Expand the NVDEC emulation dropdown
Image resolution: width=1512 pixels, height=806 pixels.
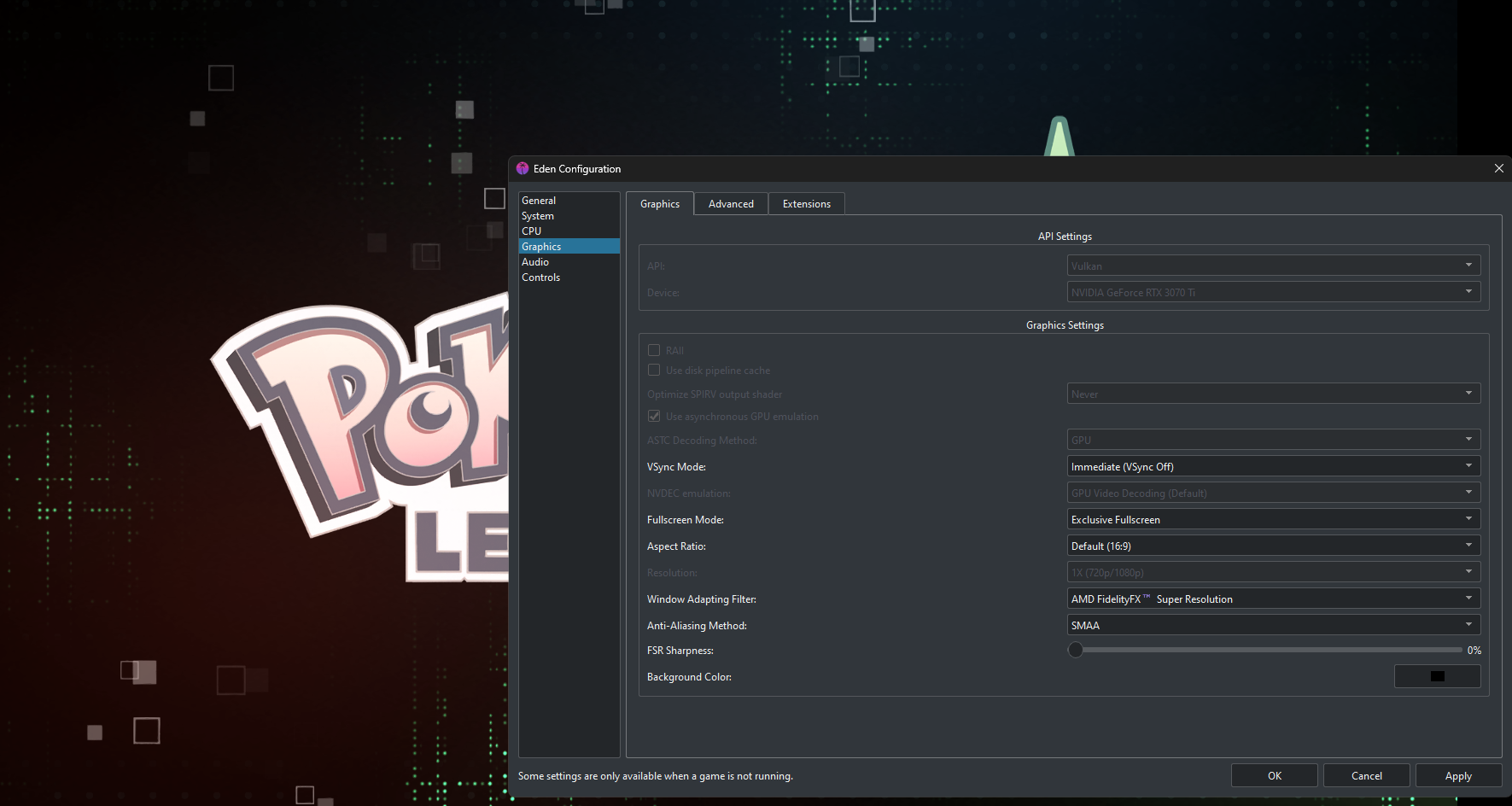[1273, 493]
